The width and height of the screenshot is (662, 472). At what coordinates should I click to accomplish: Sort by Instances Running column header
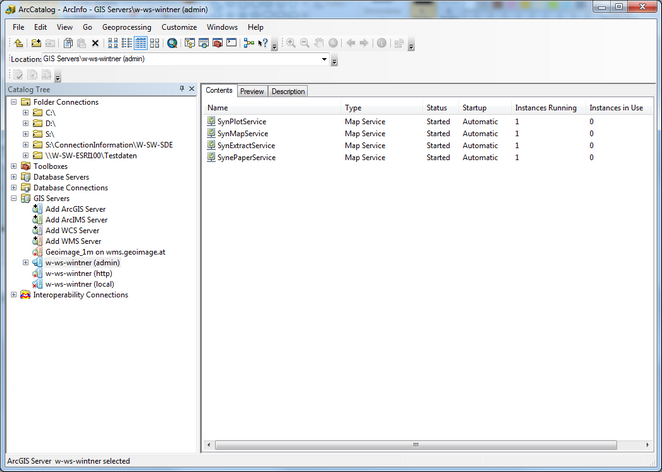tap(548, 108)
